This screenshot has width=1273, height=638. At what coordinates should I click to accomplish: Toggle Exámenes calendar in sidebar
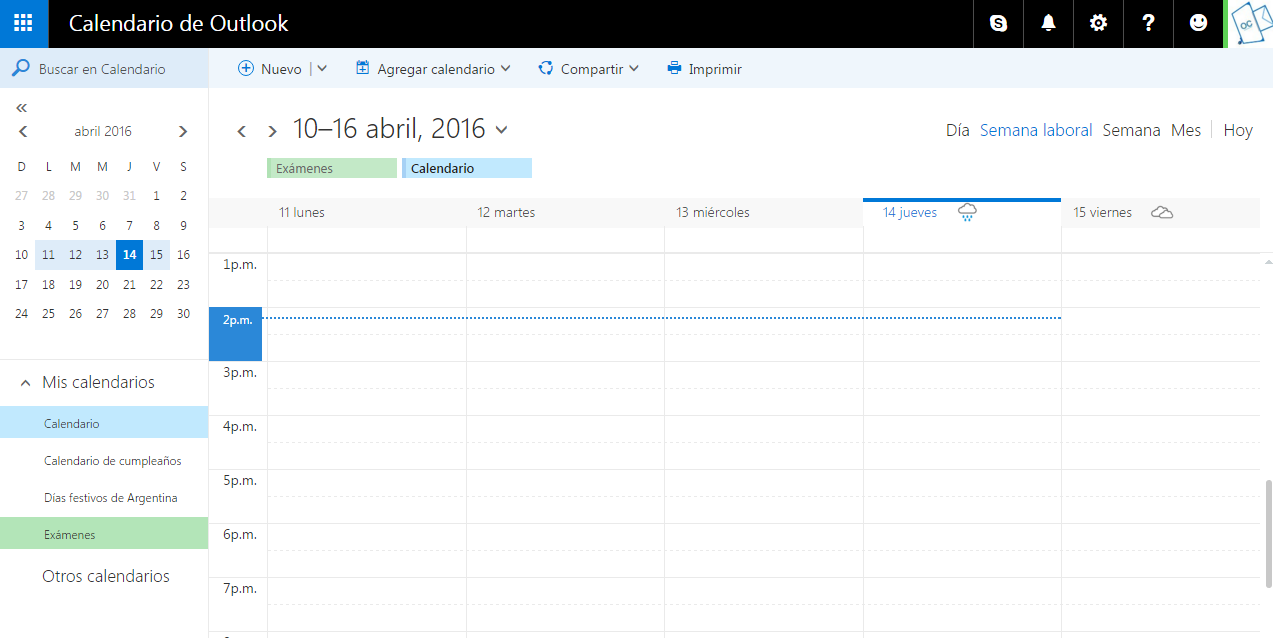[104, 534]
